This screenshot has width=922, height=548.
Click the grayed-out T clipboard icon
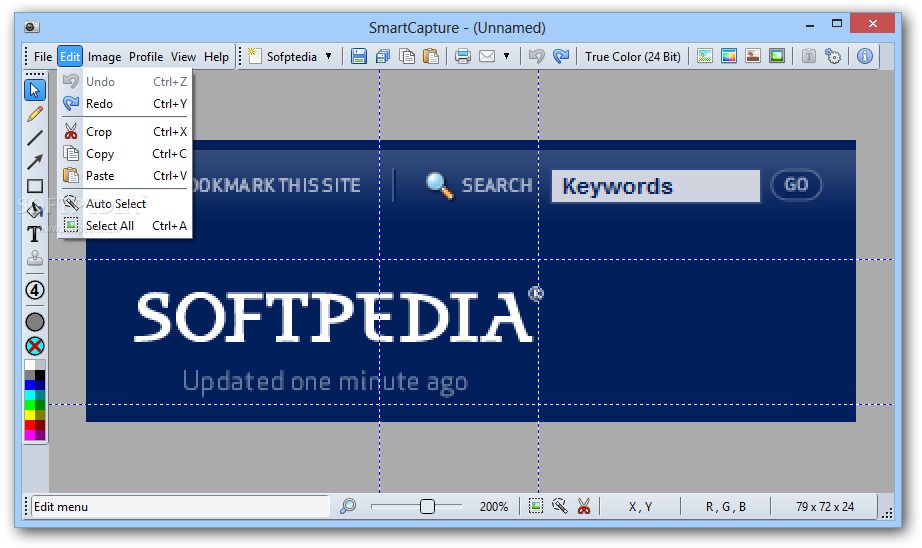click(x=809, y=56)
